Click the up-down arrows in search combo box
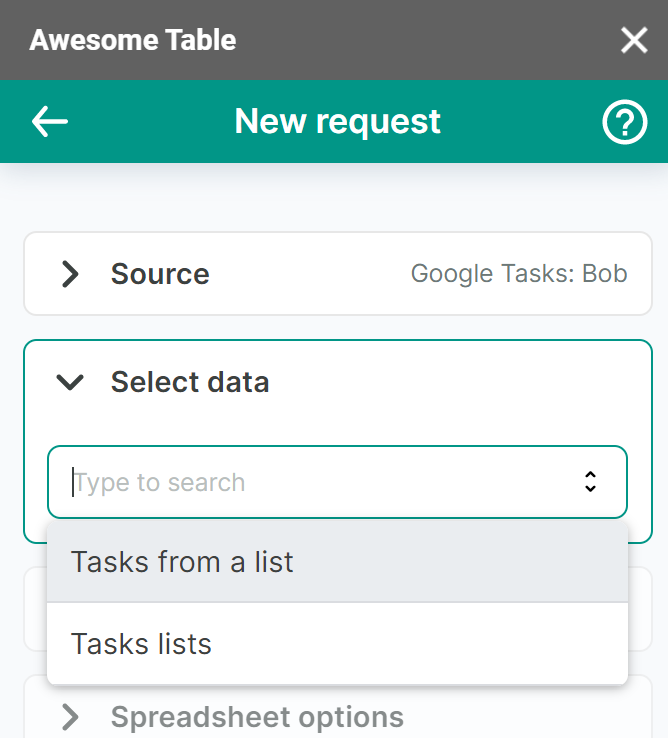668x738 pixels. point(590,482)
